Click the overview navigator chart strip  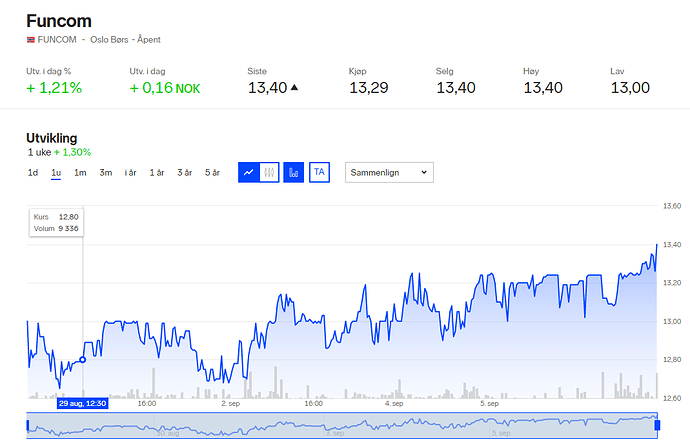[x=342, y=425]
